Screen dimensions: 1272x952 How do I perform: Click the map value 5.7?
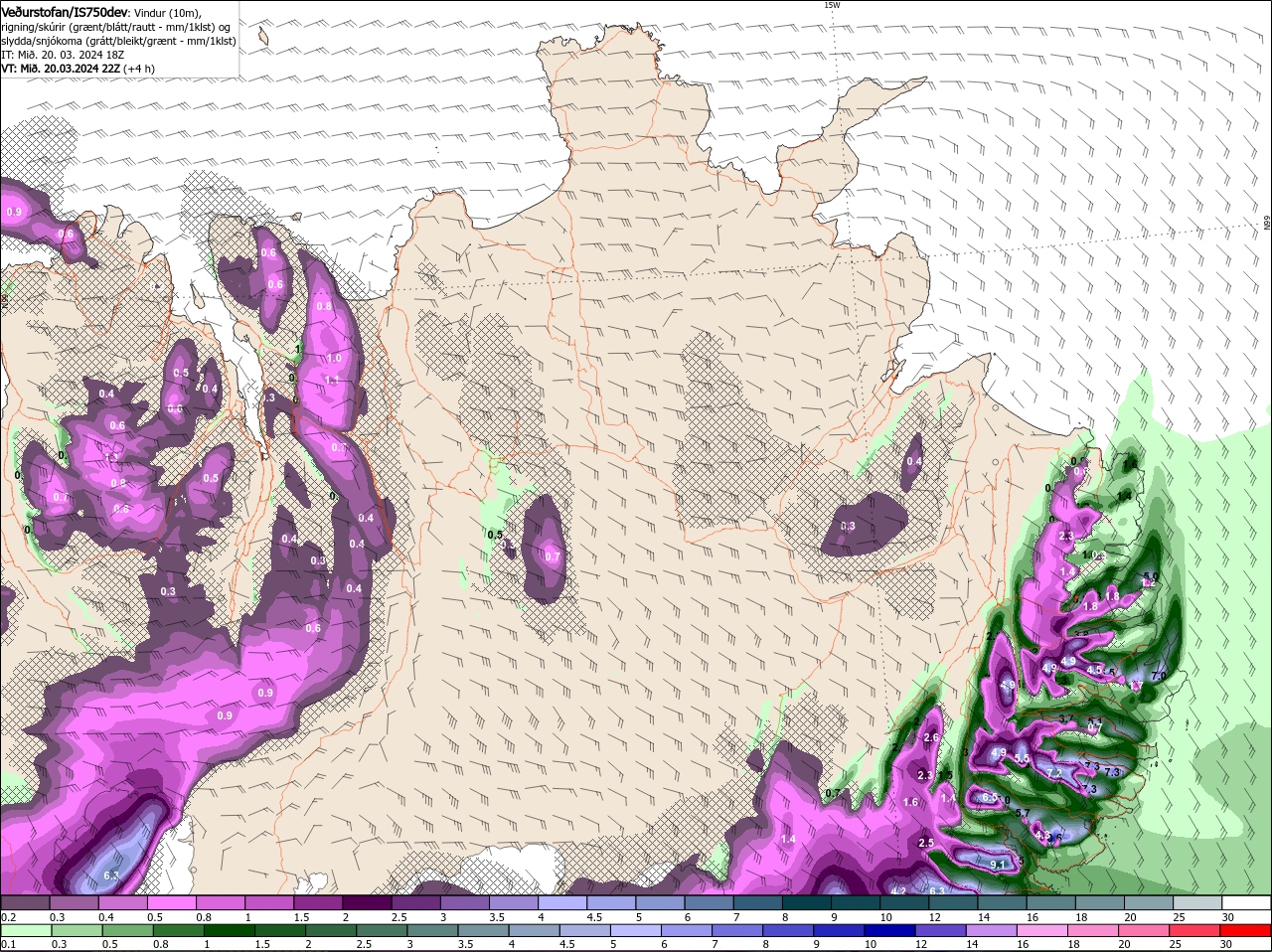pos(1023,813)
